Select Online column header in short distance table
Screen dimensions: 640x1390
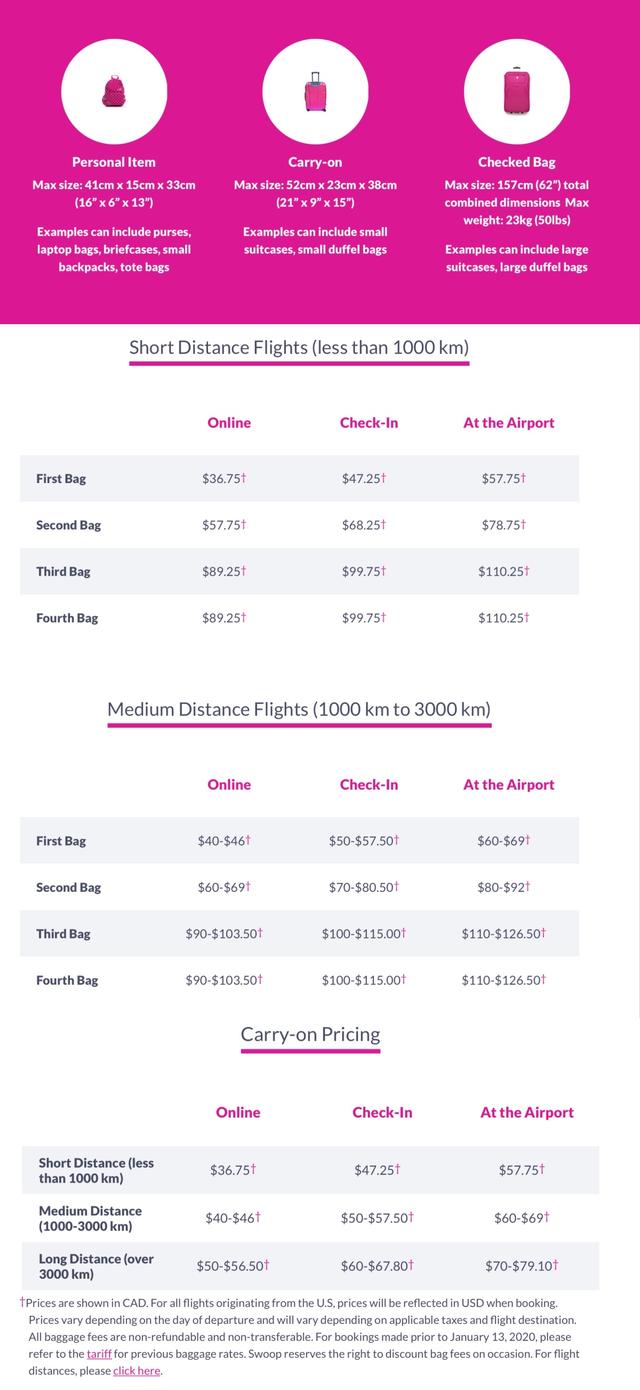point(229,423)
